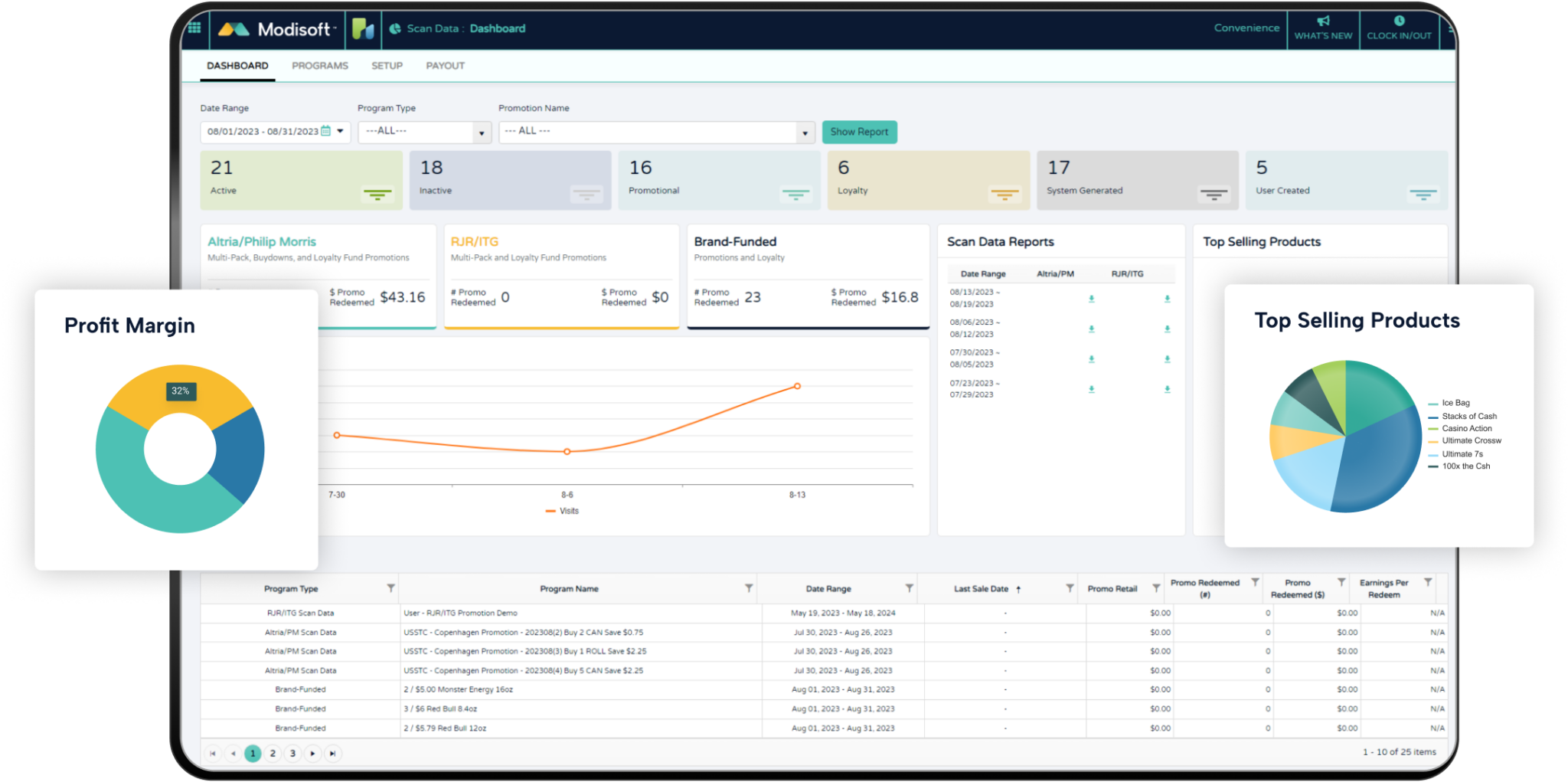Image resolution: width=1568 pixels, height=782 pixels.
Task: Open the app grid menu icon
Action: [194, 28]
